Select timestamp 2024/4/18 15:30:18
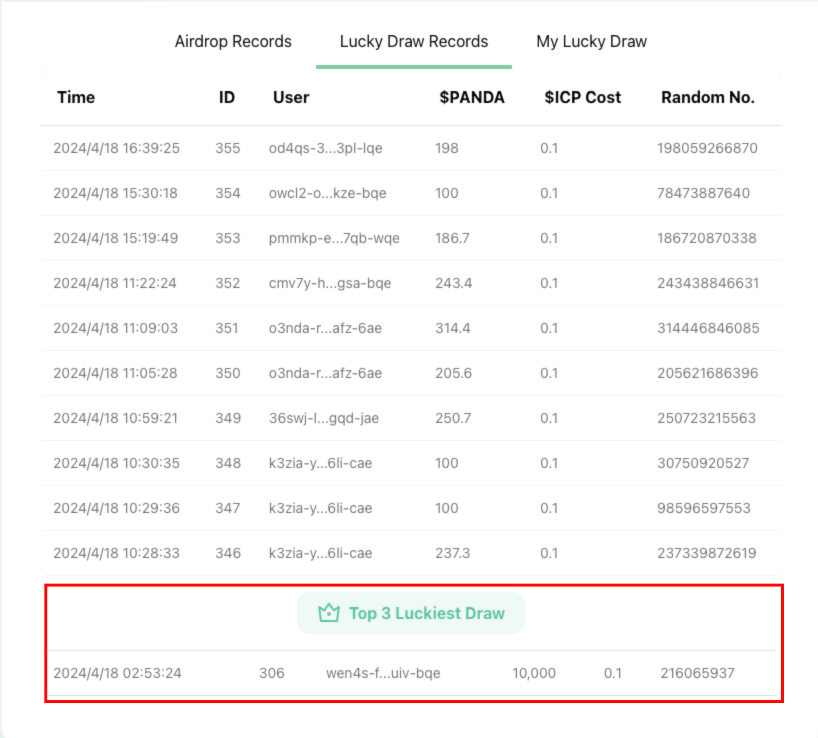Viewport: 818px width, 738px height. [x=115, y=193]
